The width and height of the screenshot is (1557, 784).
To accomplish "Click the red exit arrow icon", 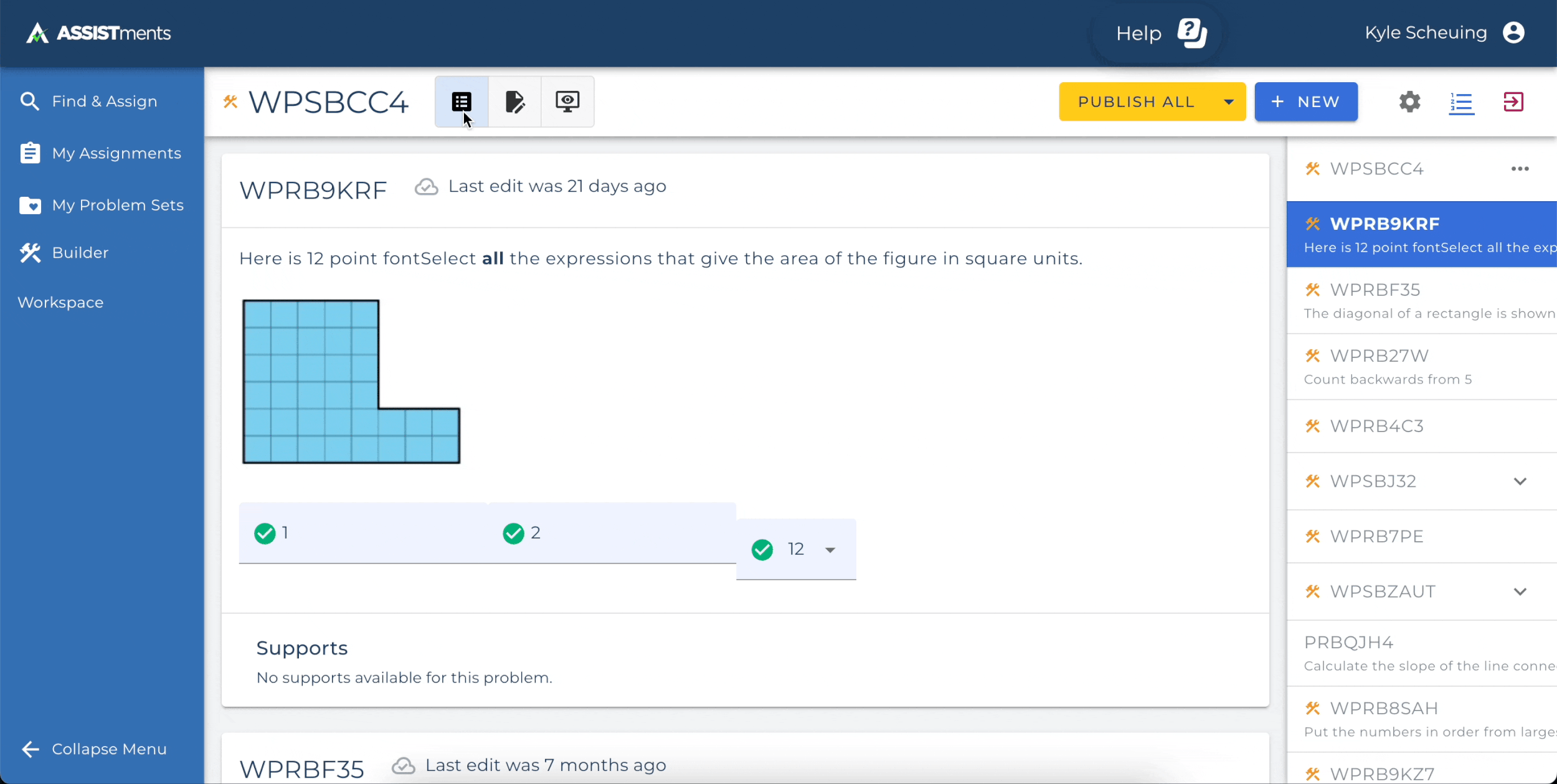I will [x=1513, y=102].
